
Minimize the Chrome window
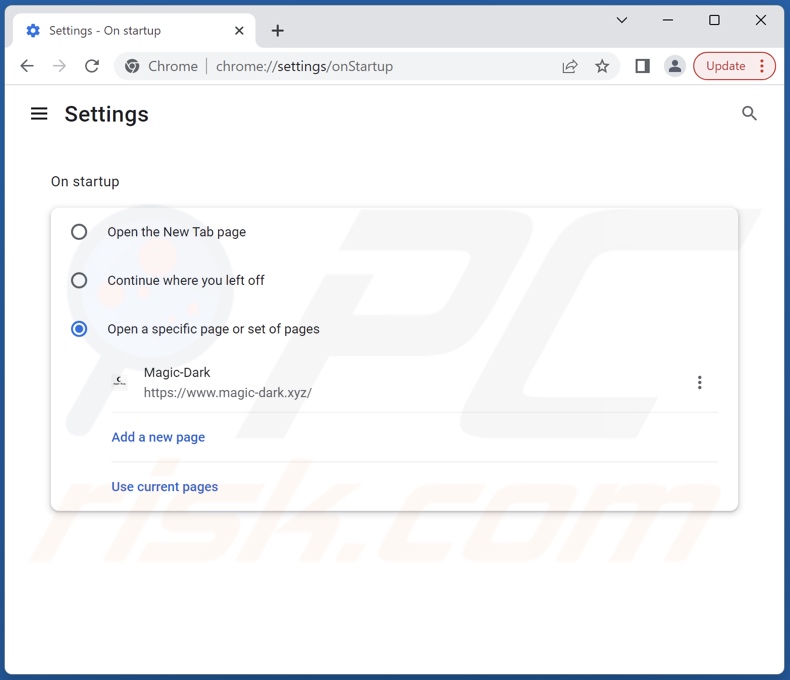point(668,20)
